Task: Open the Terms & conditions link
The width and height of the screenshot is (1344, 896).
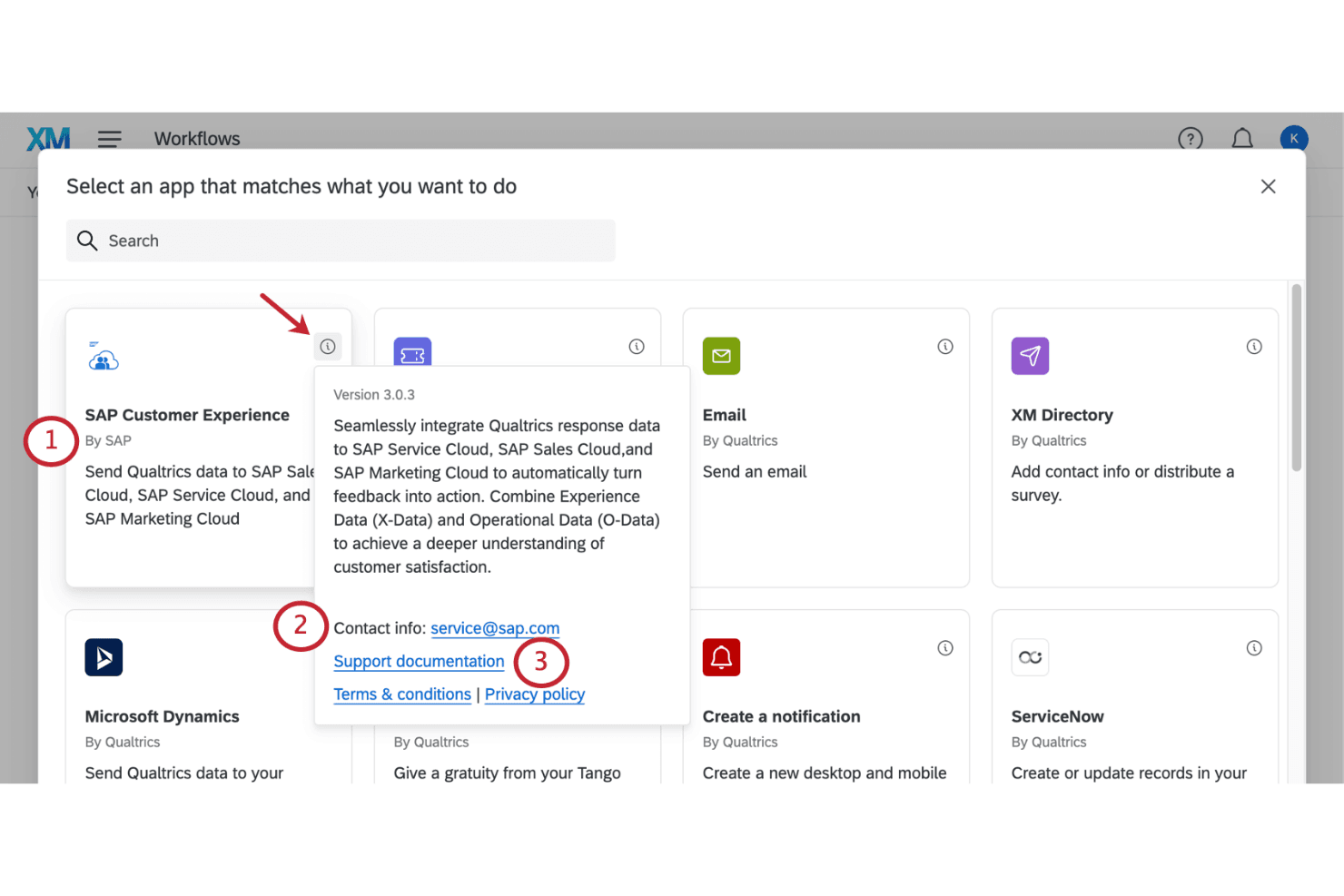Action: [x=402, y=694]
